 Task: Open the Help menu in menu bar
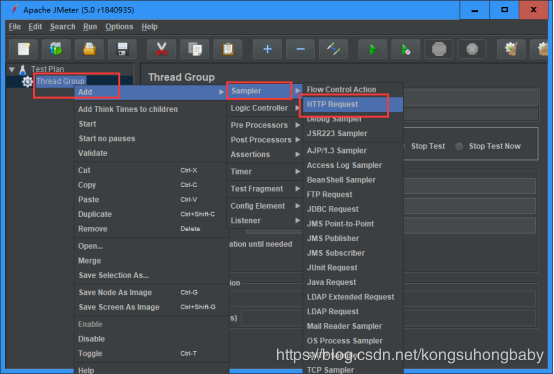pyautogui.click(x=149, y=27)
